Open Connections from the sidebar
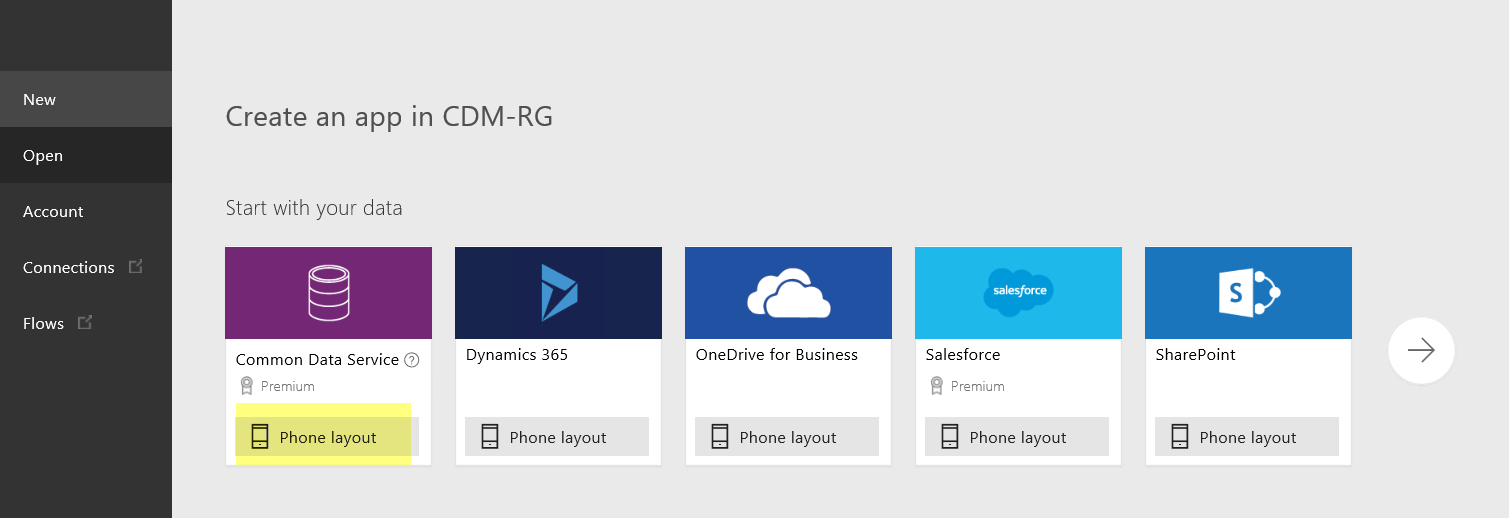This screenshot has width=1509, height=518. click(x=68, y=267)
